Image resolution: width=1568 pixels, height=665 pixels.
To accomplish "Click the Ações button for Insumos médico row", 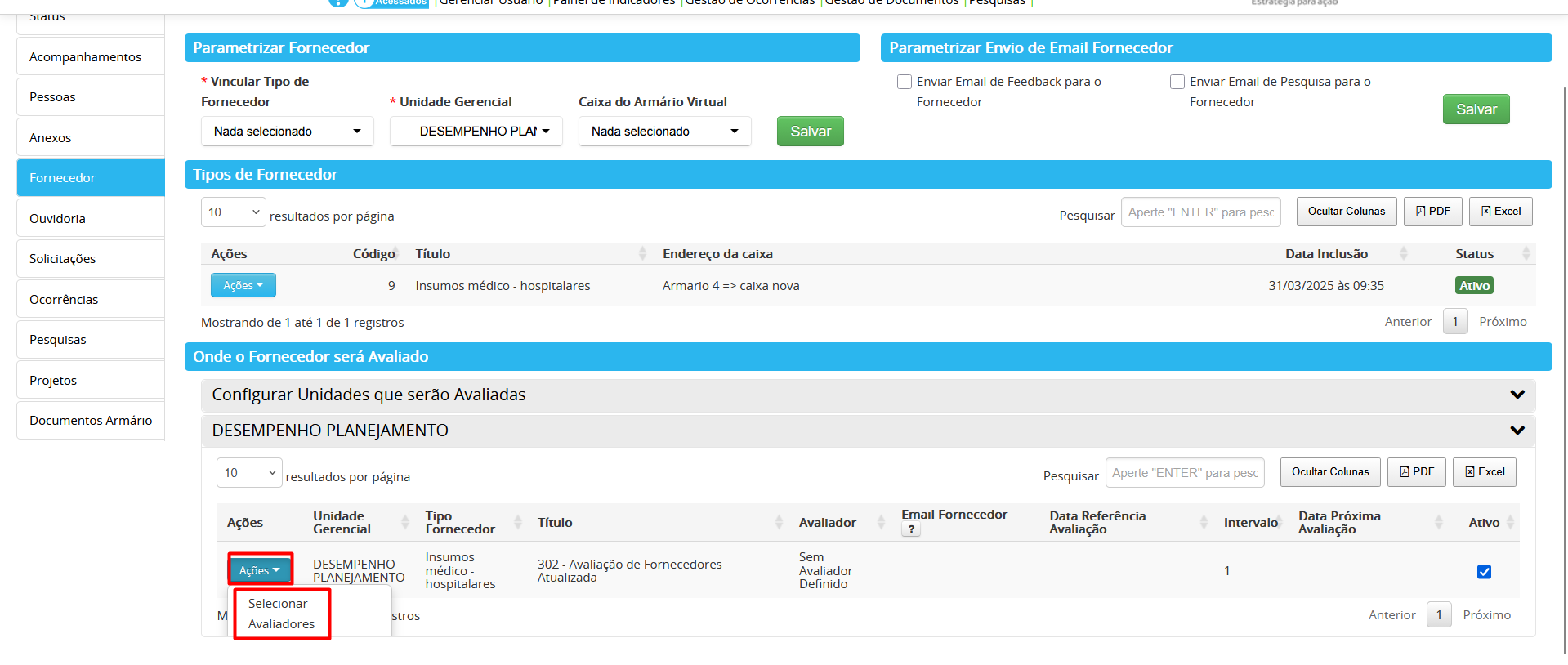I will pos(243,286).
